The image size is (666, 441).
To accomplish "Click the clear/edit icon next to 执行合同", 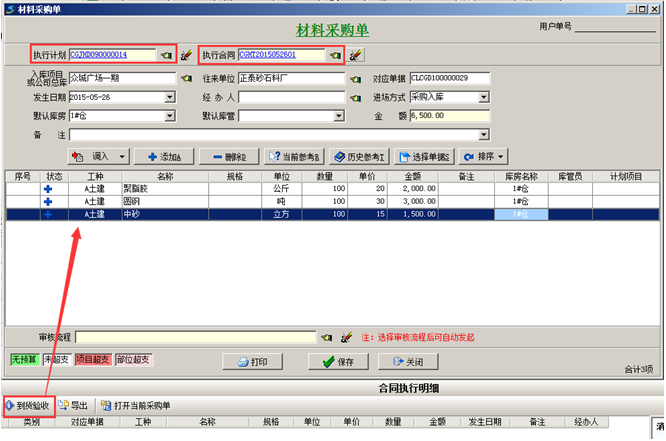I will click(356, 55).
